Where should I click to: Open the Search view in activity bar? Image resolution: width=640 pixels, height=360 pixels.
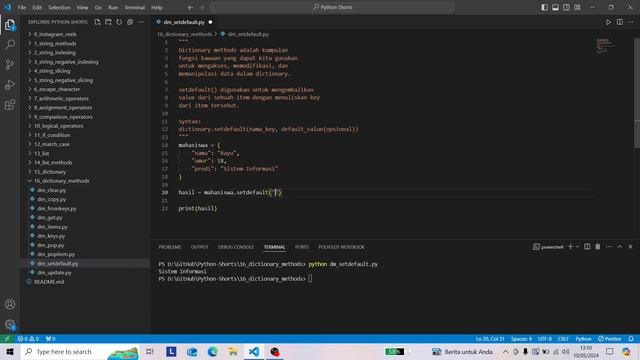pyautogui.click(x=10, y=44)
